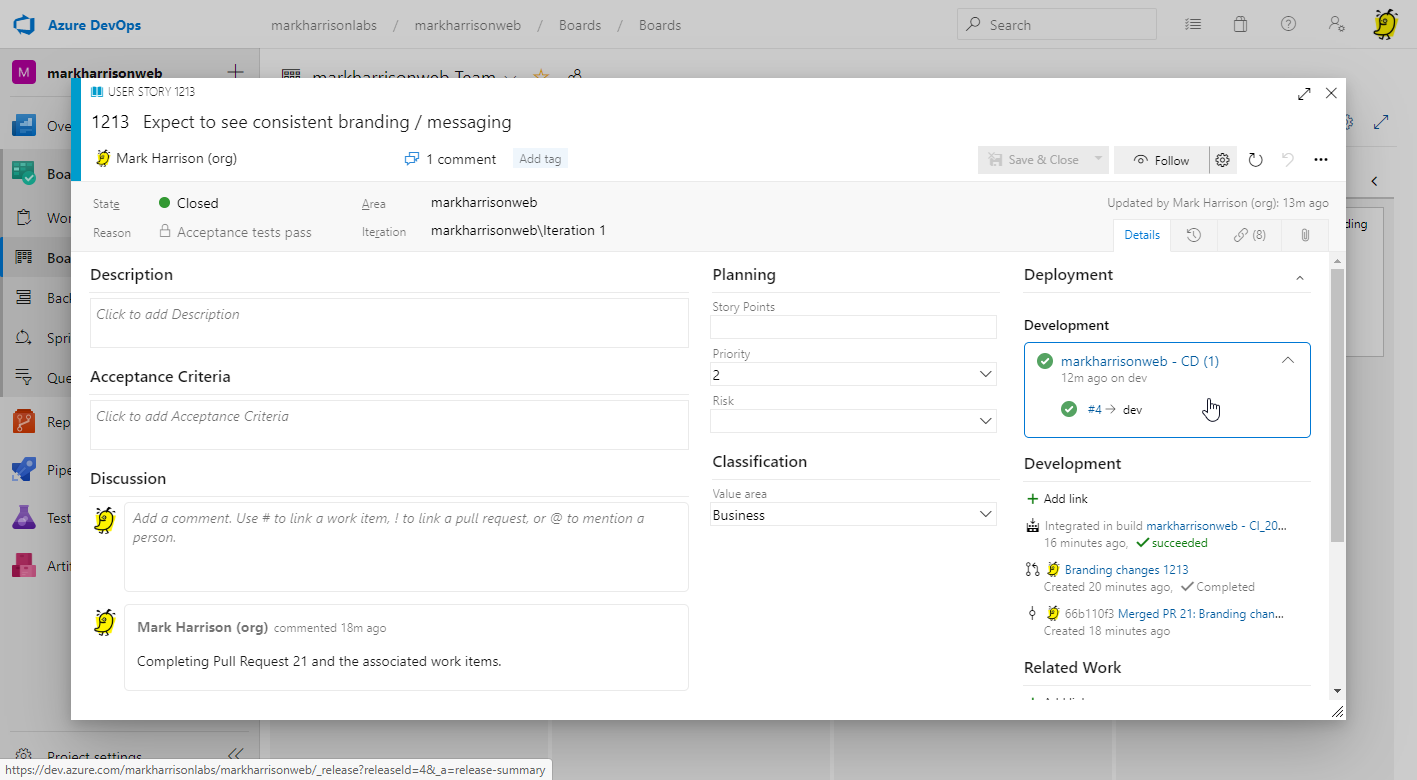Open the History tab icon

pyautogui.click(x=1193, y=235)
